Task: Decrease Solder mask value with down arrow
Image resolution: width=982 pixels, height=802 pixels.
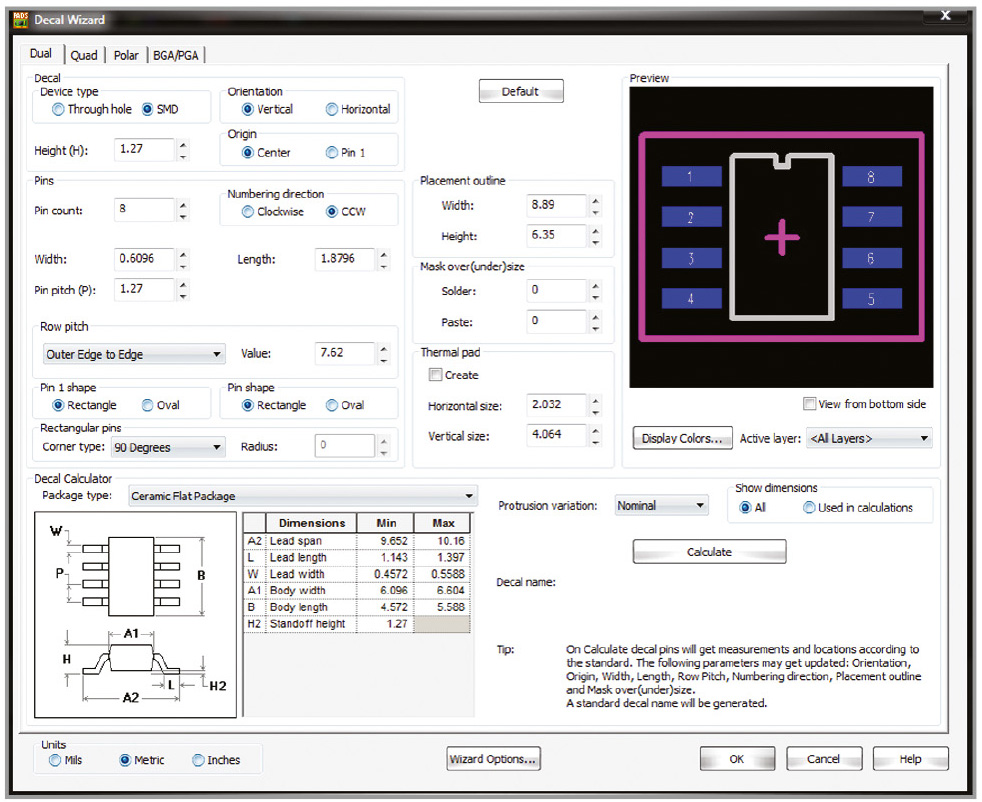Action: 595,297
